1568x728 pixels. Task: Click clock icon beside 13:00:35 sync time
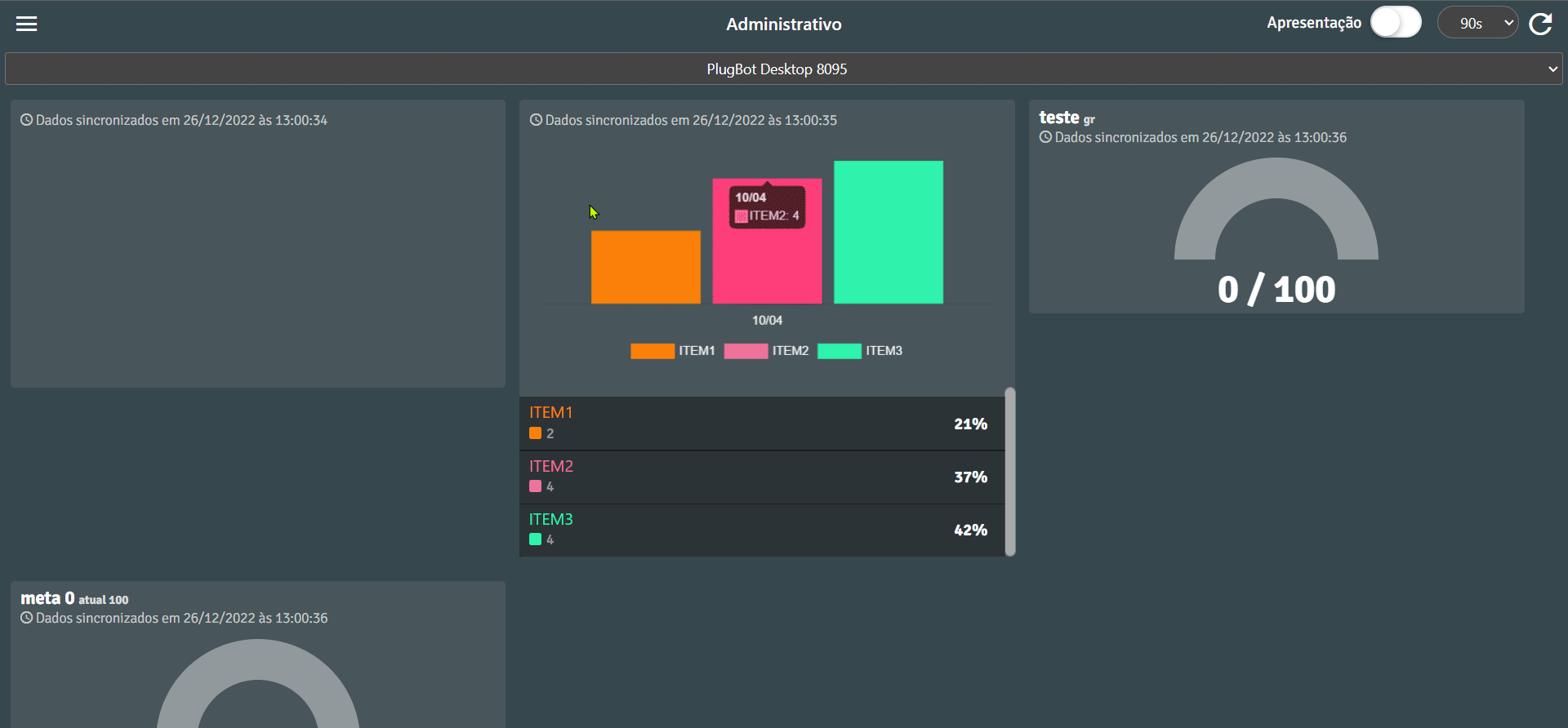pyautogui.click(x=537, y=120)
